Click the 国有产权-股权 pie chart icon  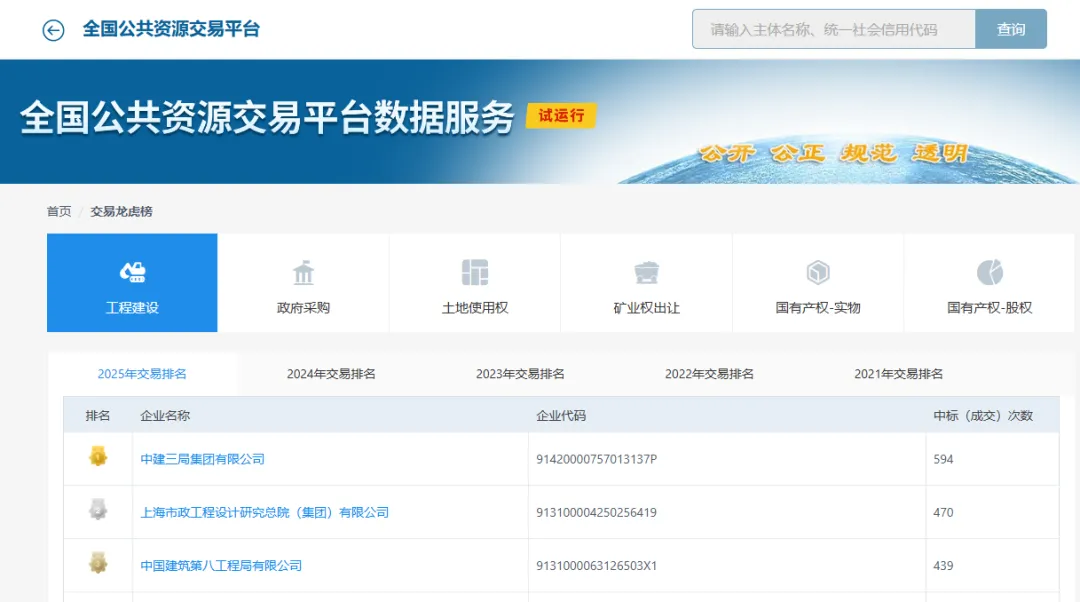(990, 273)
